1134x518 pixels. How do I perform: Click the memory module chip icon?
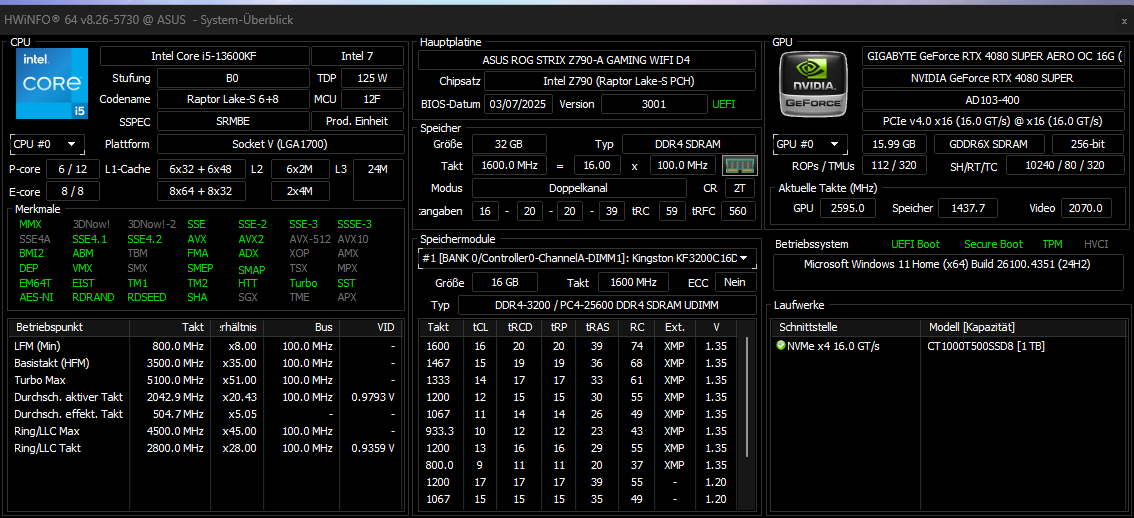tap(739, 166)
